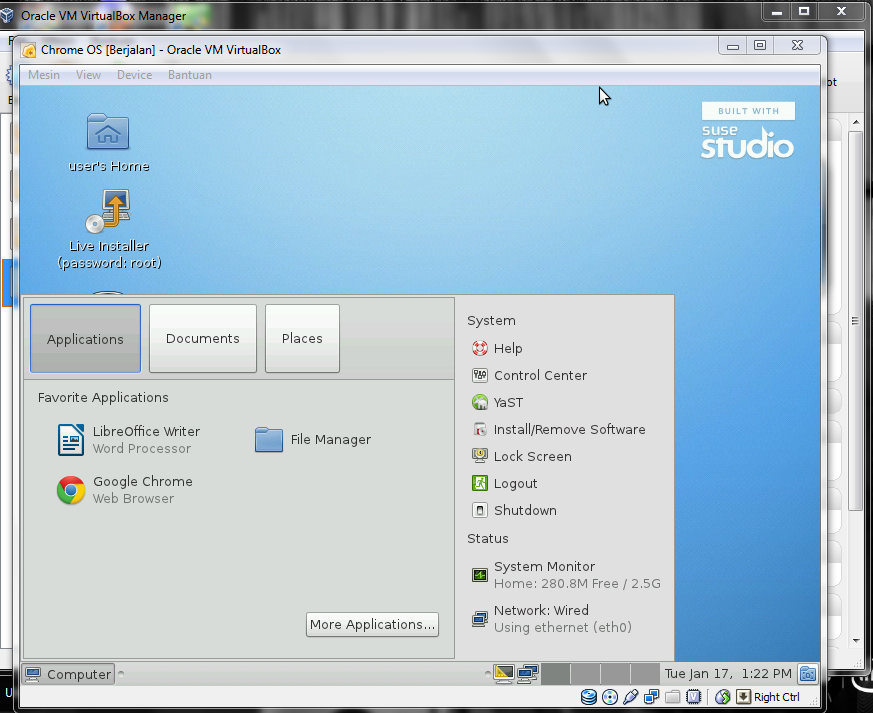Viewport: 873px width, 713px height.
Task: Open File Manager from favorite applications
Action: coord(313,440)
